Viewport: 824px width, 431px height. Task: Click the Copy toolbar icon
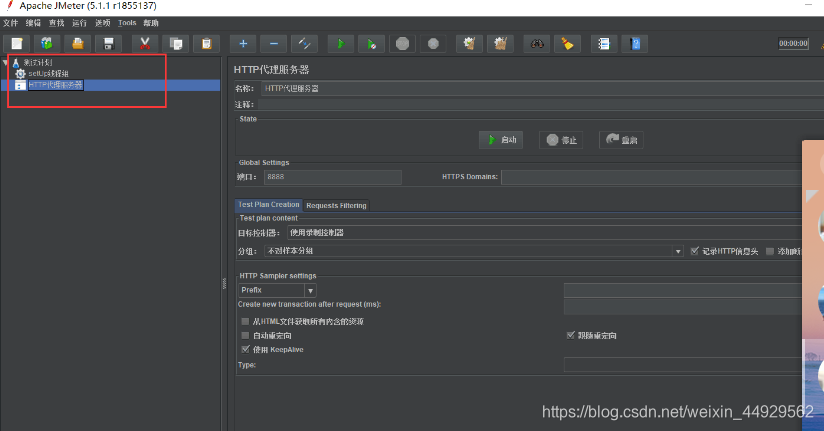[x=176, y=44]
